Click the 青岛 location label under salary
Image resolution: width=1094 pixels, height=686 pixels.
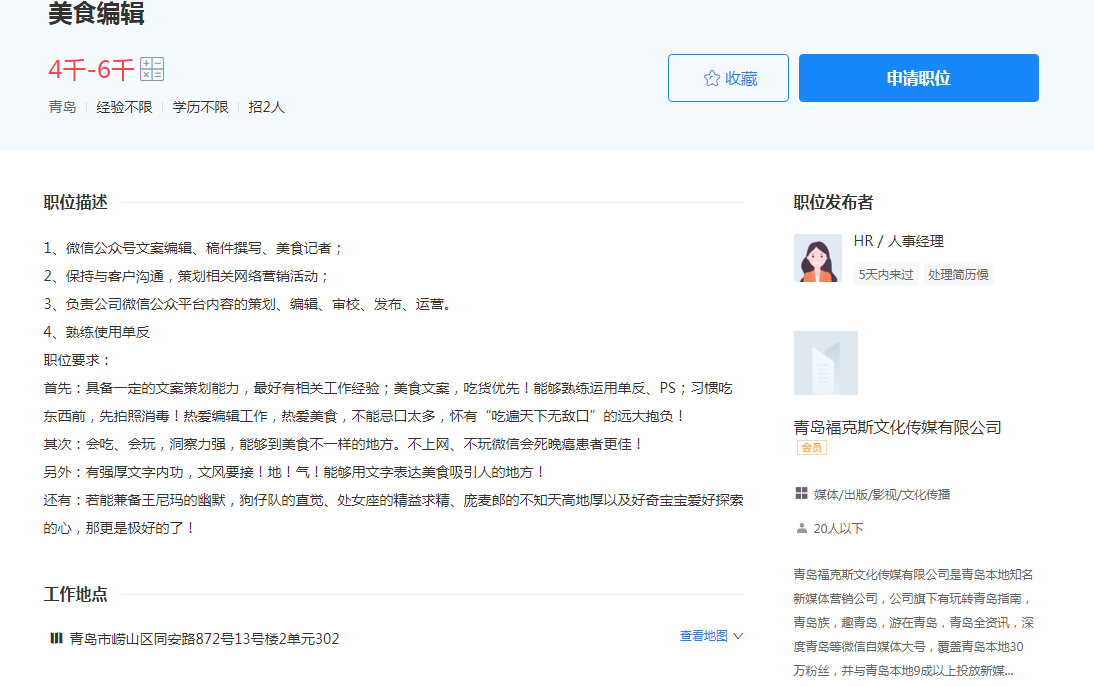(x=62, y=107)
